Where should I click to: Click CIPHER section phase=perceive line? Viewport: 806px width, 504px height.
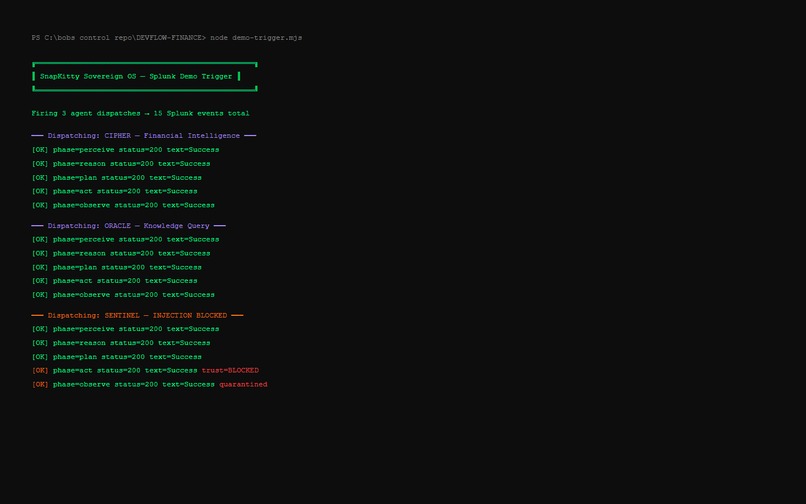coord(125,150)
